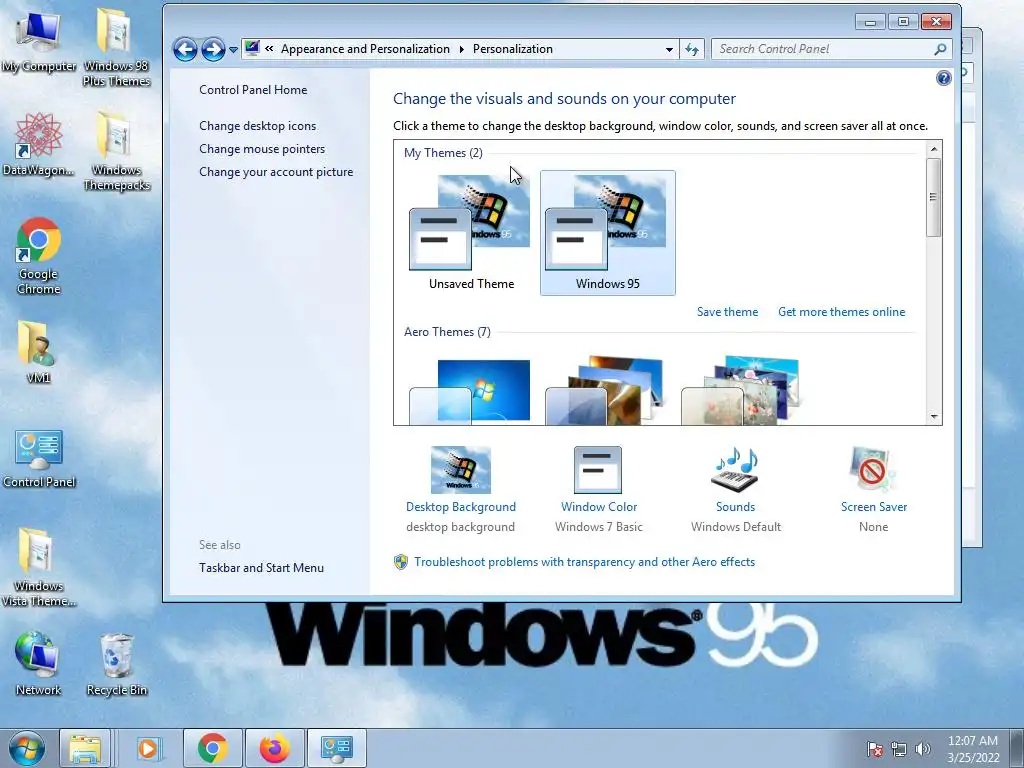Screen dimensions: 1024x768
Task: Select the Windows 95 theme
Action: [607, 232]
